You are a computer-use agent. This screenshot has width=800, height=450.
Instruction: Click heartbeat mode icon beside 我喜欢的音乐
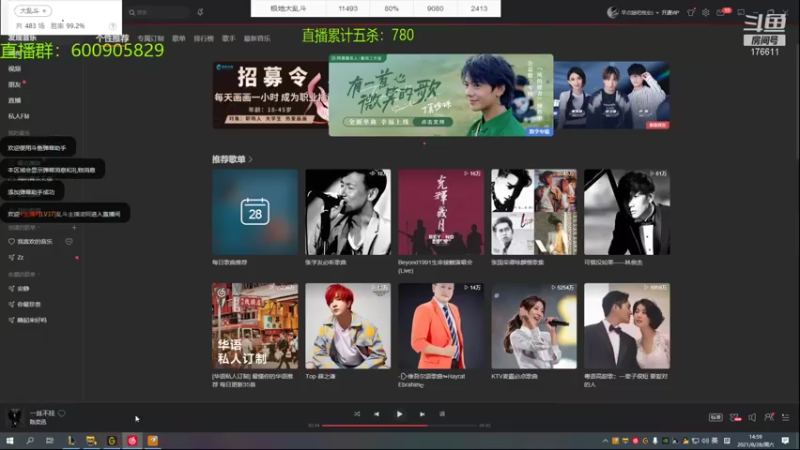tap(69, 241)
